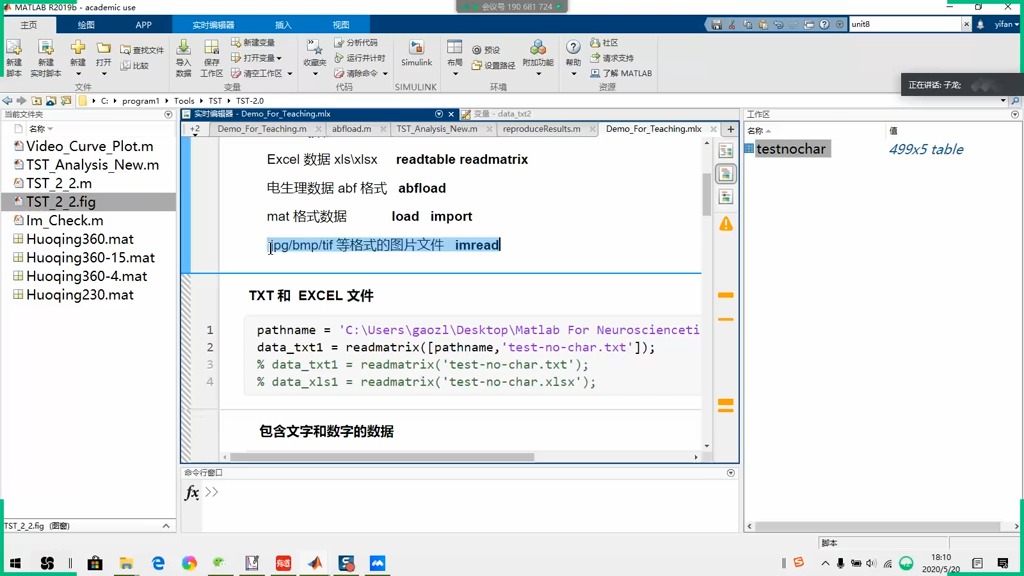Open the command window actions menu

(731, 473)
